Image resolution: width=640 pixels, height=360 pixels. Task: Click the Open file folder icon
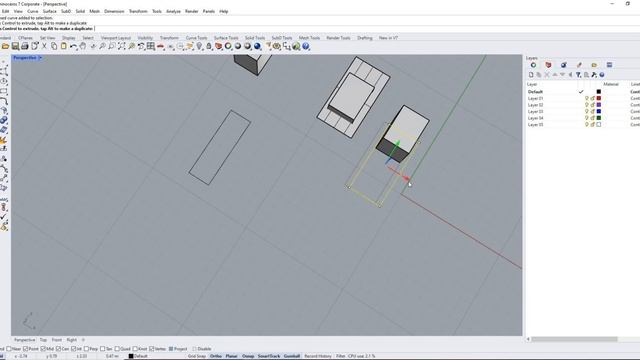(5, 47)
